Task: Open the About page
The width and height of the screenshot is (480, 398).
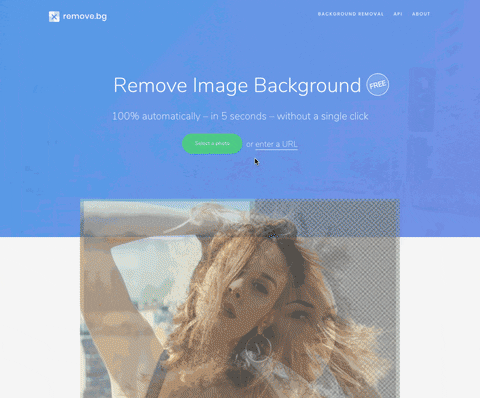Action: coord(421,14)
